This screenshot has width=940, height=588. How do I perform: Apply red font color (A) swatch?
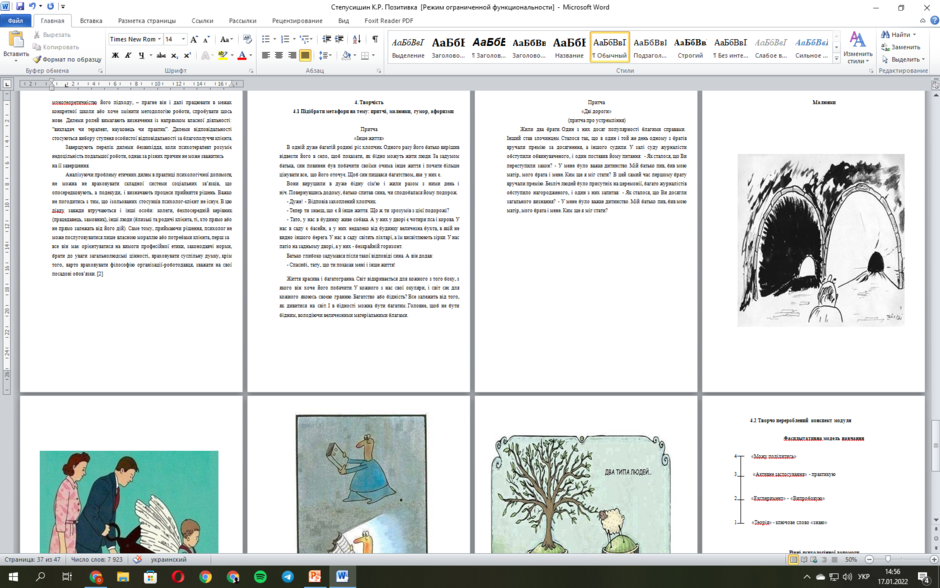[x=242, y=56]
